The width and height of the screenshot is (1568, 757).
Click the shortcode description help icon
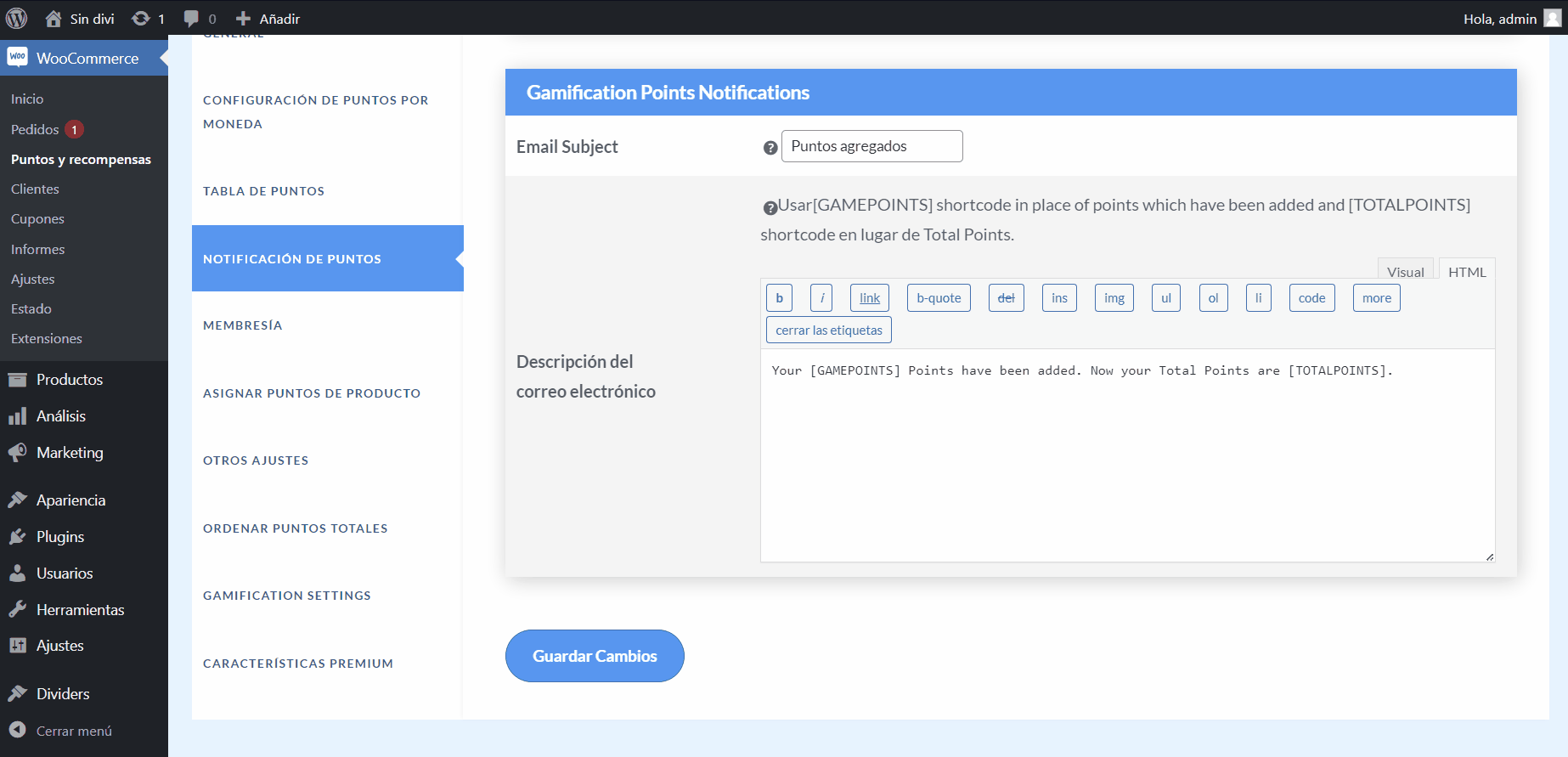click(x=770, y=207)
